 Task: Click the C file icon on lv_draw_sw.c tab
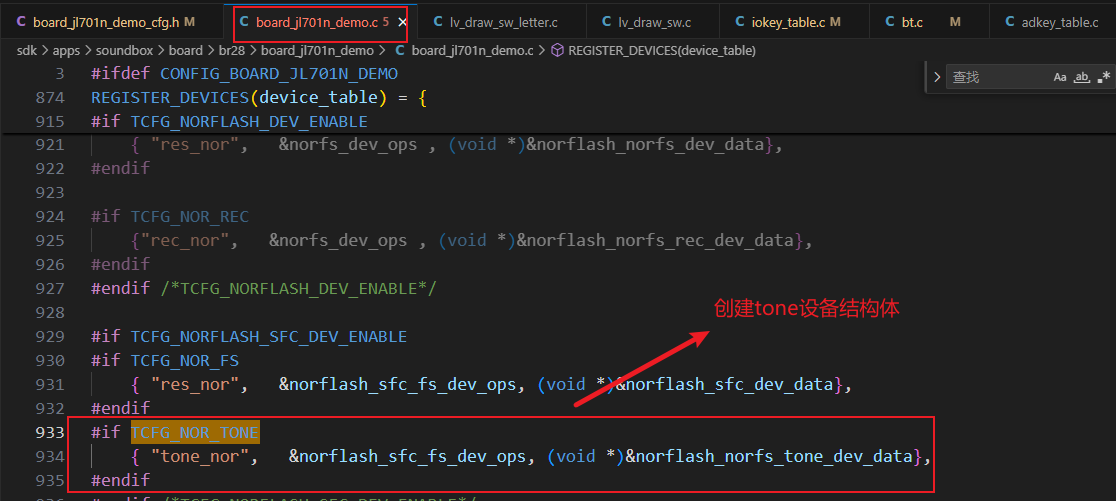coord(606,22)
